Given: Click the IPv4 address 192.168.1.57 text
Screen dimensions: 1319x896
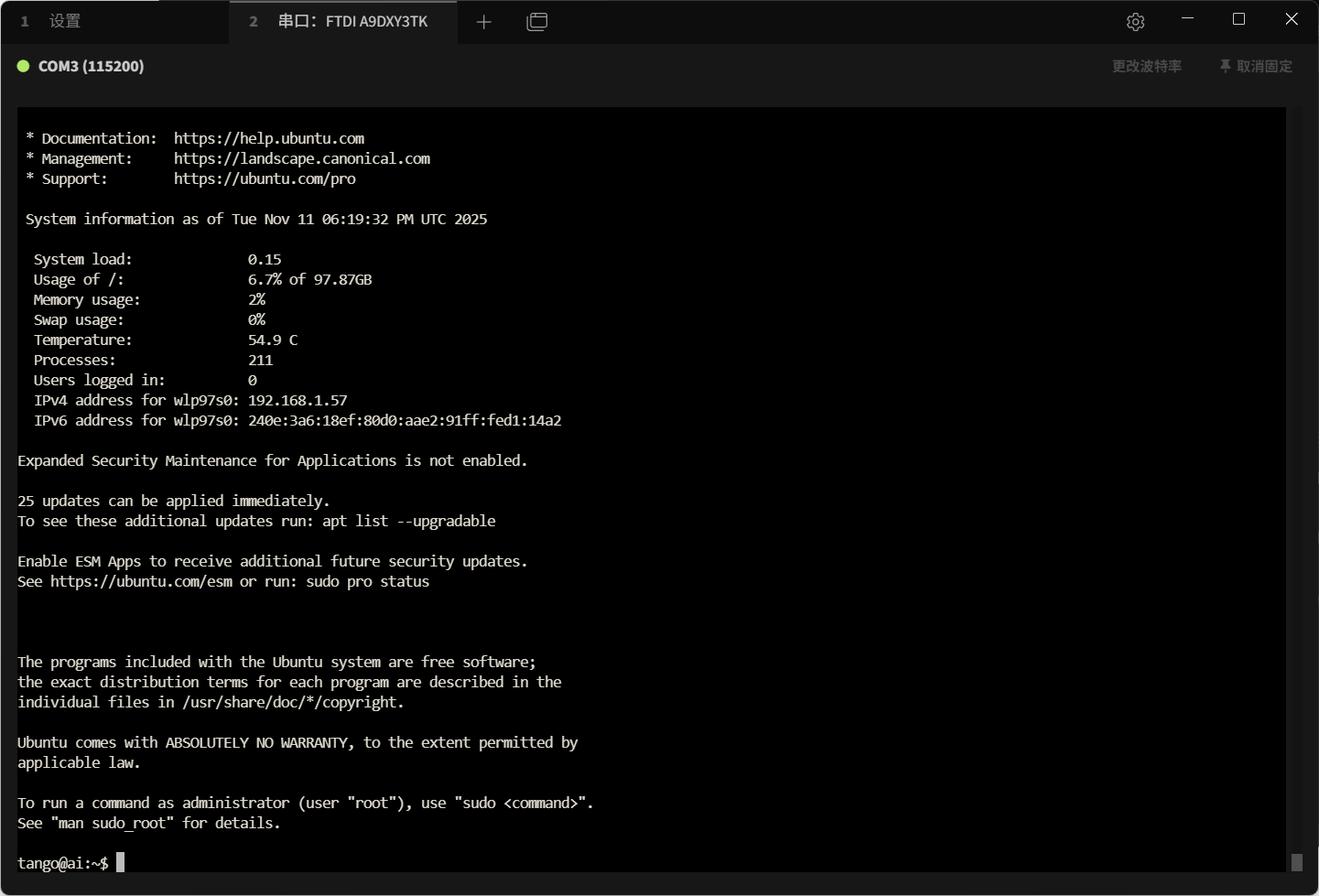Looking at the screenshot, I should [x=297, y=400].
